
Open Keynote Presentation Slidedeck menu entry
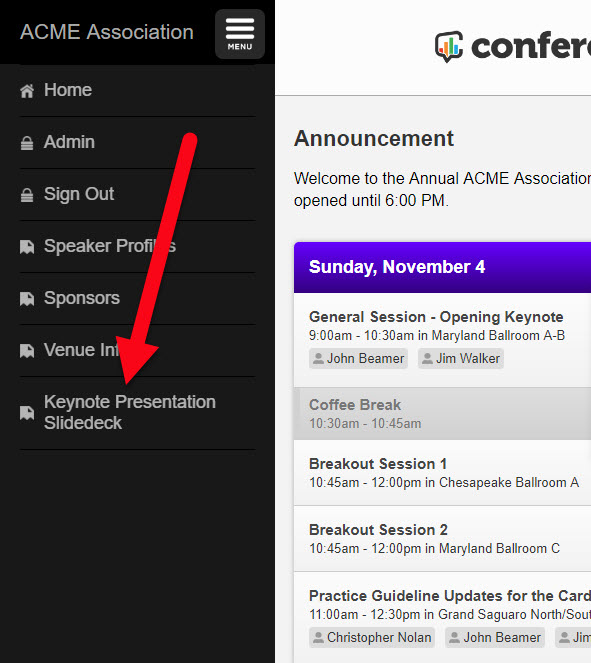point(137,413)
